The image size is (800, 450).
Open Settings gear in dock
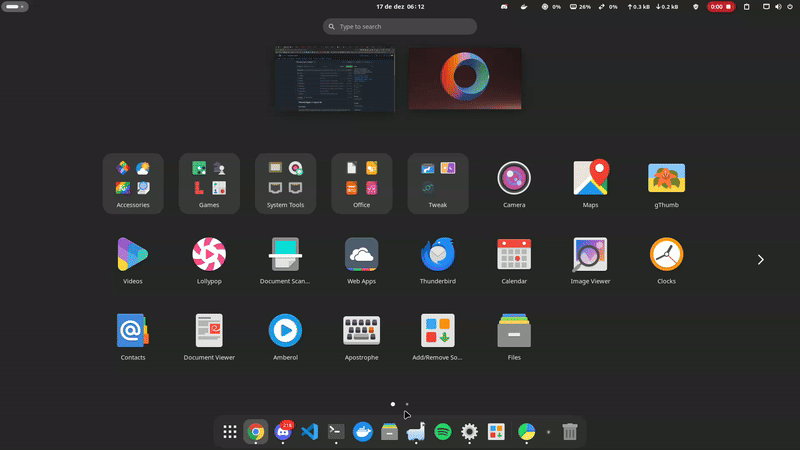click(x=469, y=432)
